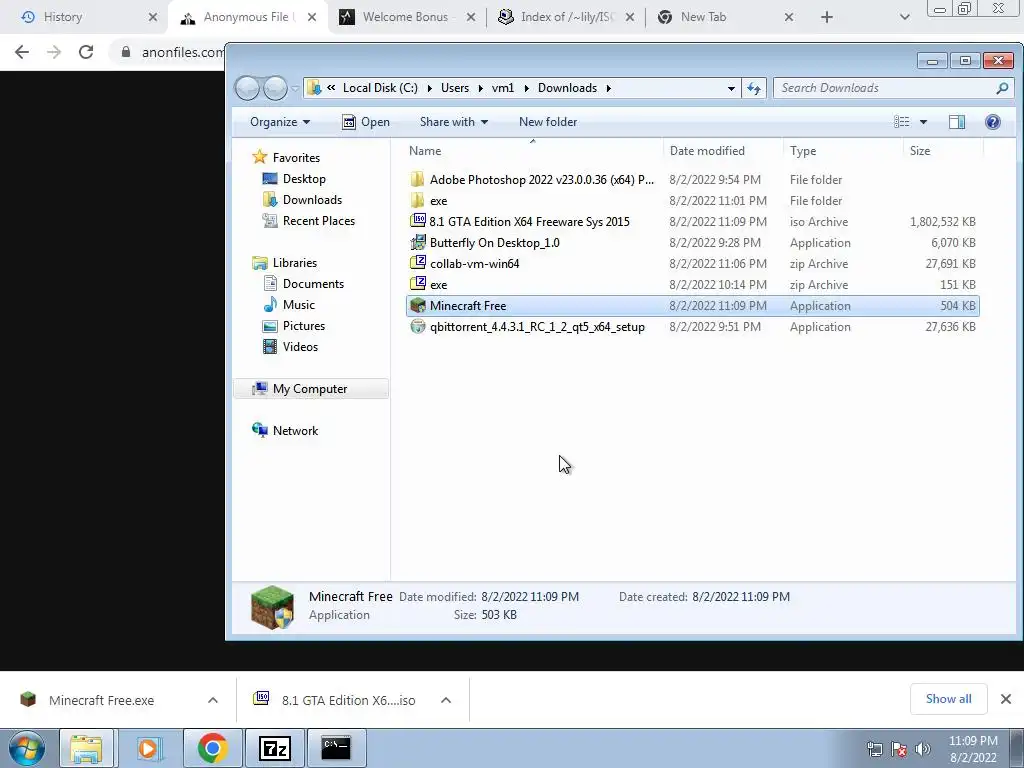Select the qbittorrent setup file icon
Viewport: 1024px width, 768px height.
click(417, 327)
